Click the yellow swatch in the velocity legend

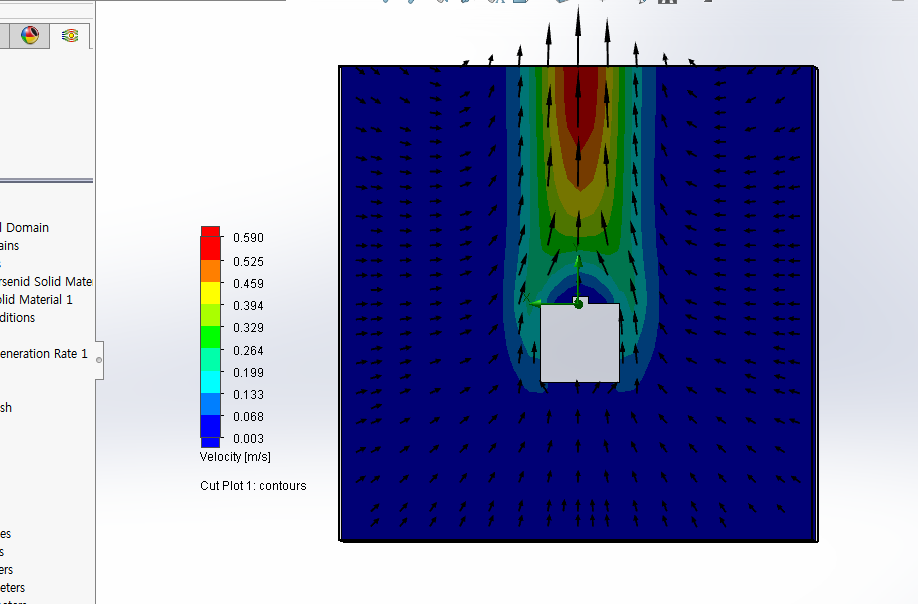pyautogui.click(x=211, y=293)
